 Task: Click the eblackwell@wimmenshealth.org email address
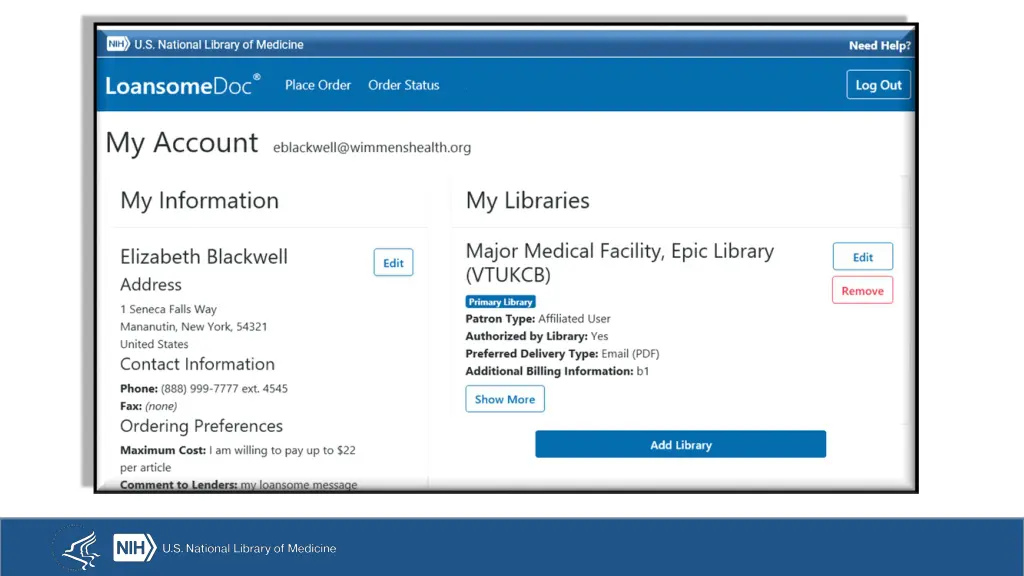(372, 147)
